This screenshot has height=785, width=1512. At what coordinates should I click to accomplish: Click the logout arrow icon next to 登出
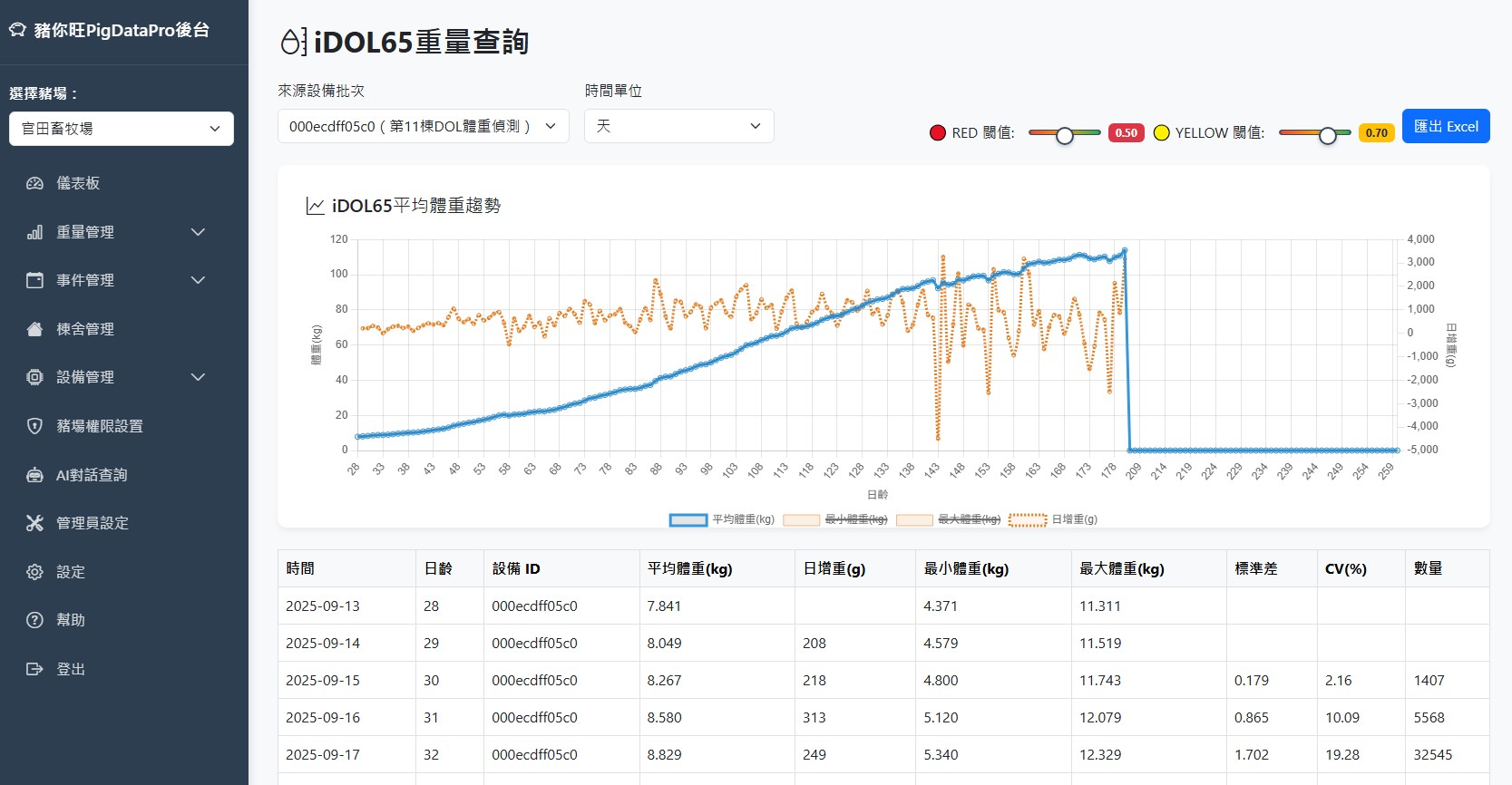pos(34,669)
